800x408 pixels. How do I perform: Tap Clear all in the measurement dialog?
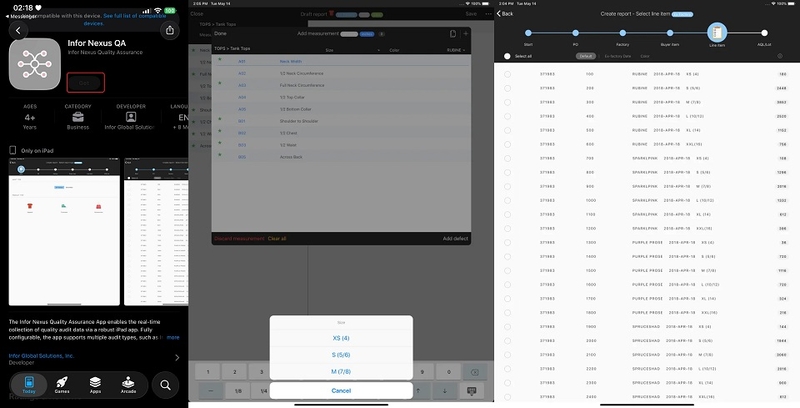tap(277, 239)
